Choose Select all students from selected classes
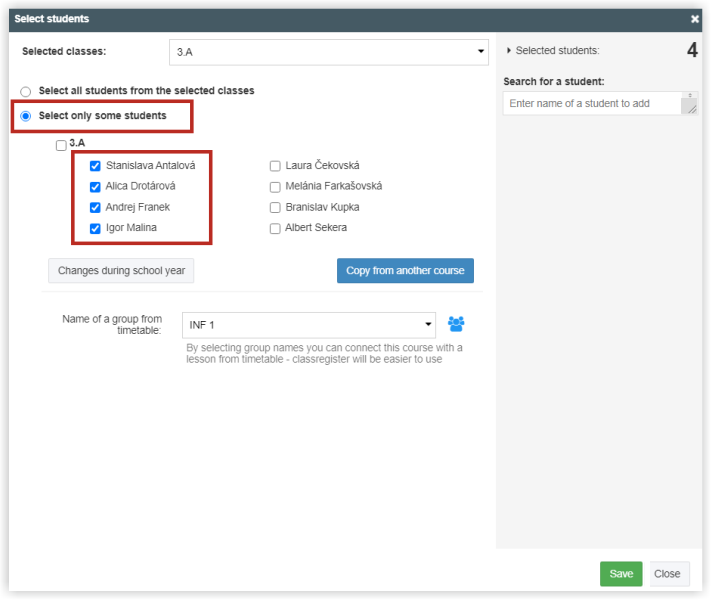Image resolution: width=711 pixels, height=600 pixels. pos(26,92)
